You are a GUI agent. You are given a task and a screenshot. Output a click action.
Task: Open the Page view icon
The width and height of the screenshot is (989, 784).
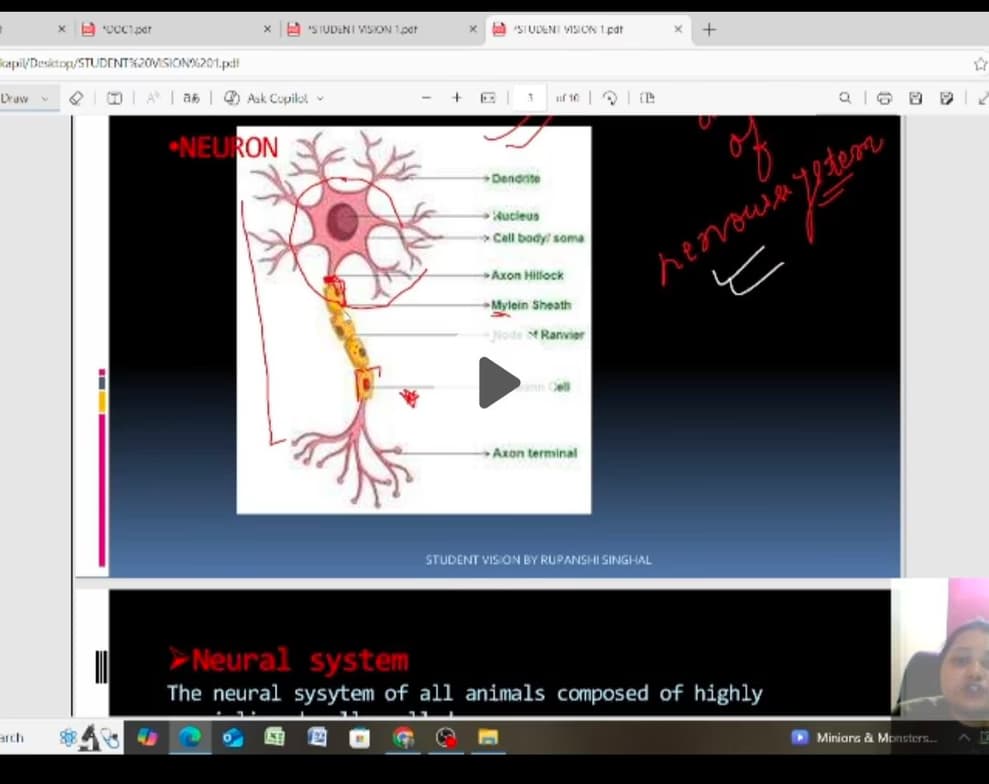[647, 98]
